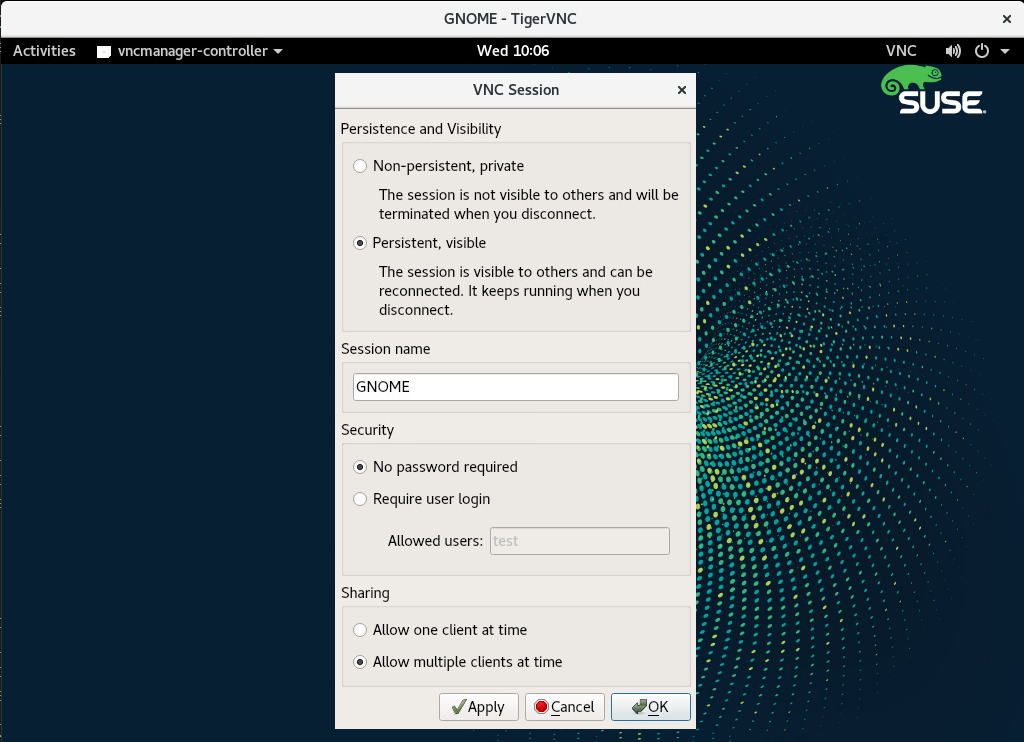This screenshot has width=1024, height=742.
Task: Click the Session name text field
Action: pos(515,387)
